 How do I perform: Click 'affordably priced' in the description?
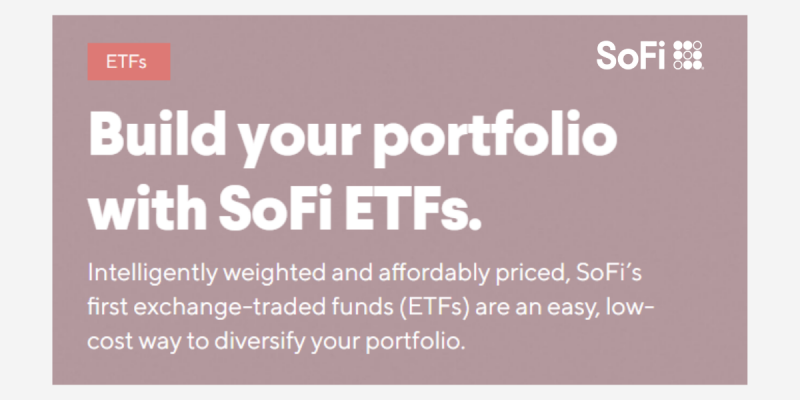pyautogui.click(x=474, y=274)
